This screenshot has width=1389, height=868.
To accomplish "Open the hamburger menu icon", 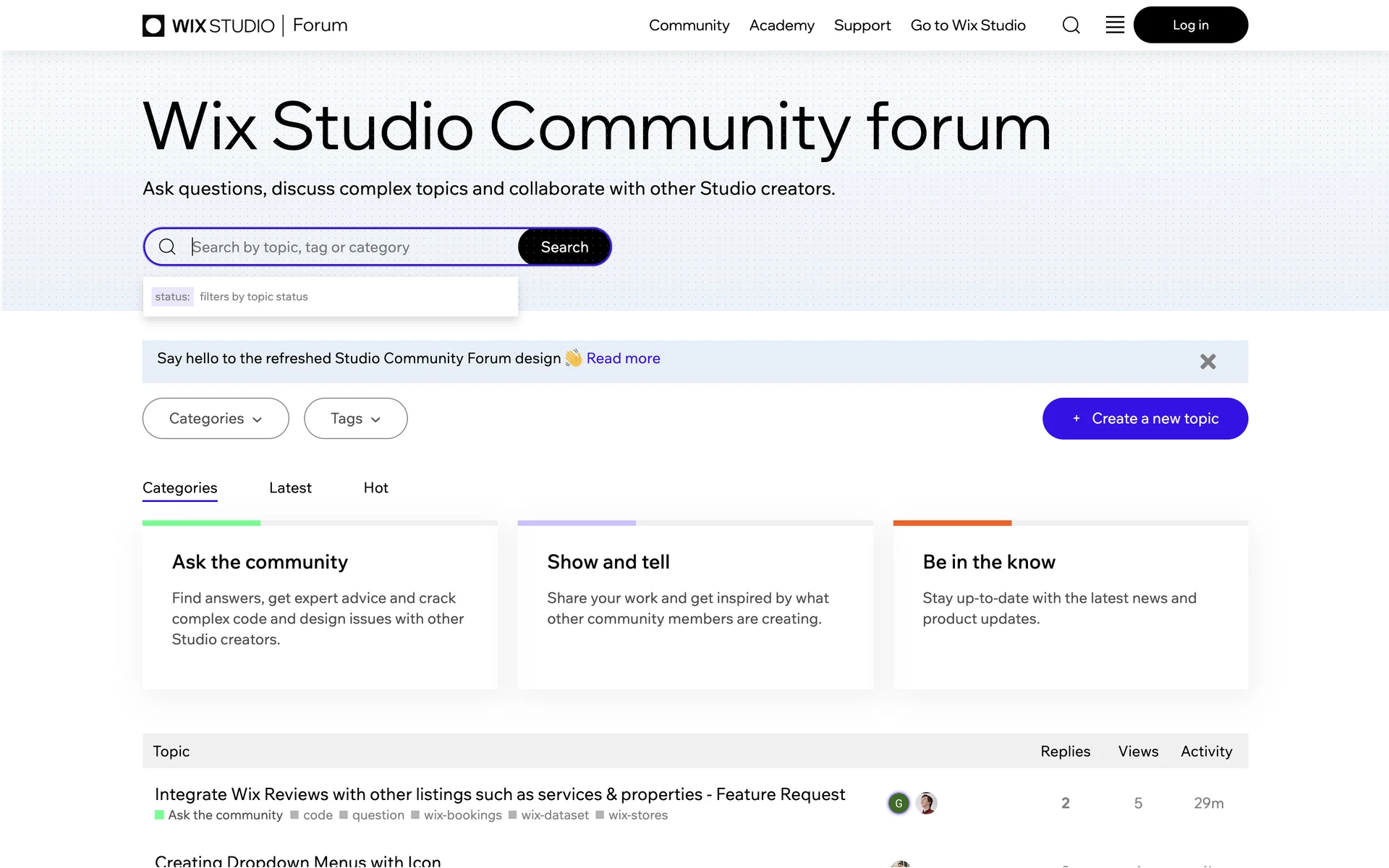I will click(1115, 25).
